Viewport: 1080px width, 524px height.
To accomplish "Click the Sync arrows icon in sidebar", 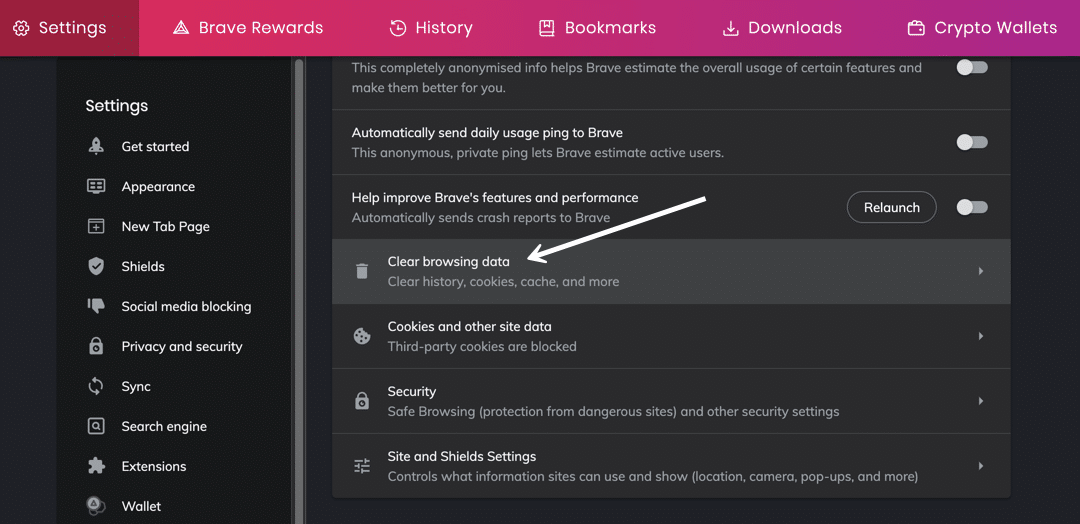I will [96, 386].
